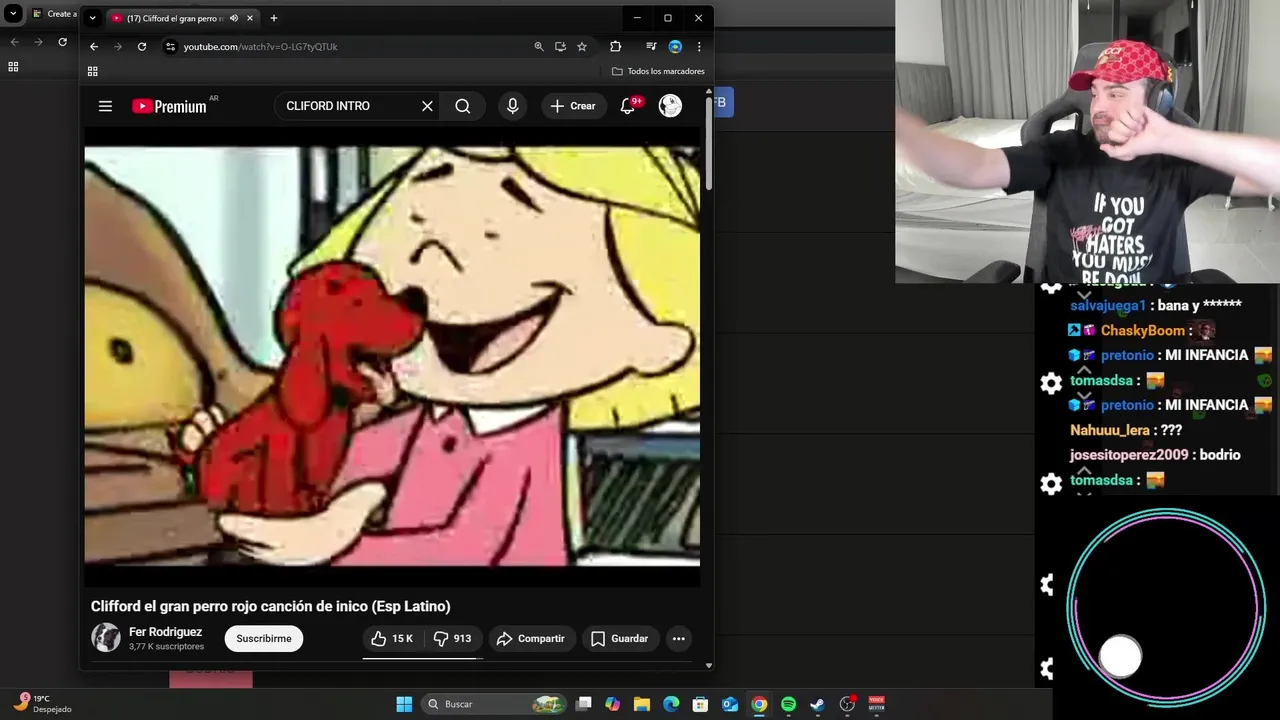Open the Crear upload menu
Image resolution: width=1280 pixels, height=720 pixels.
573,106
